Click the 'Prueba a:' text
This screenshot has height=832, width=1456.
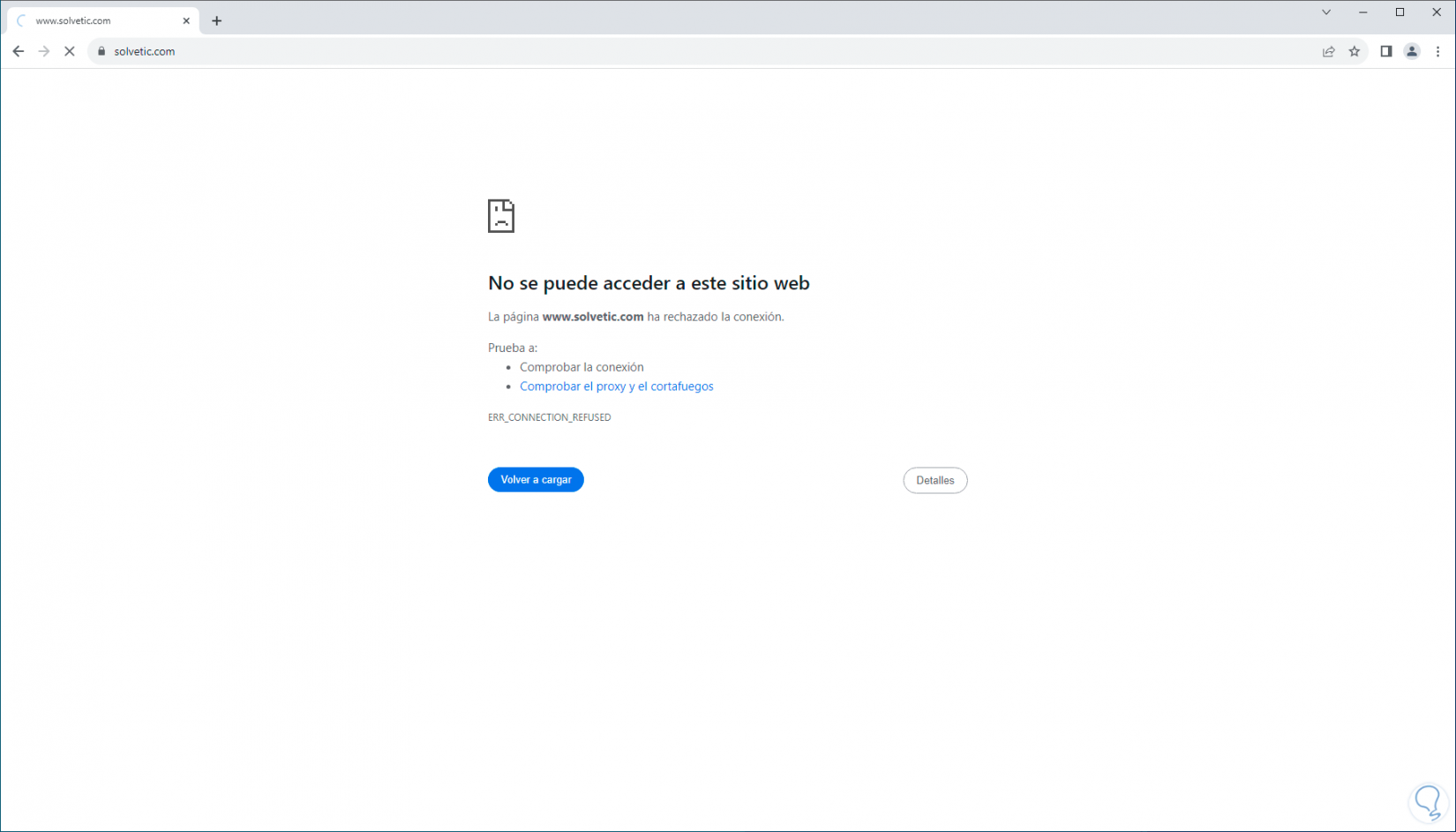513,348
